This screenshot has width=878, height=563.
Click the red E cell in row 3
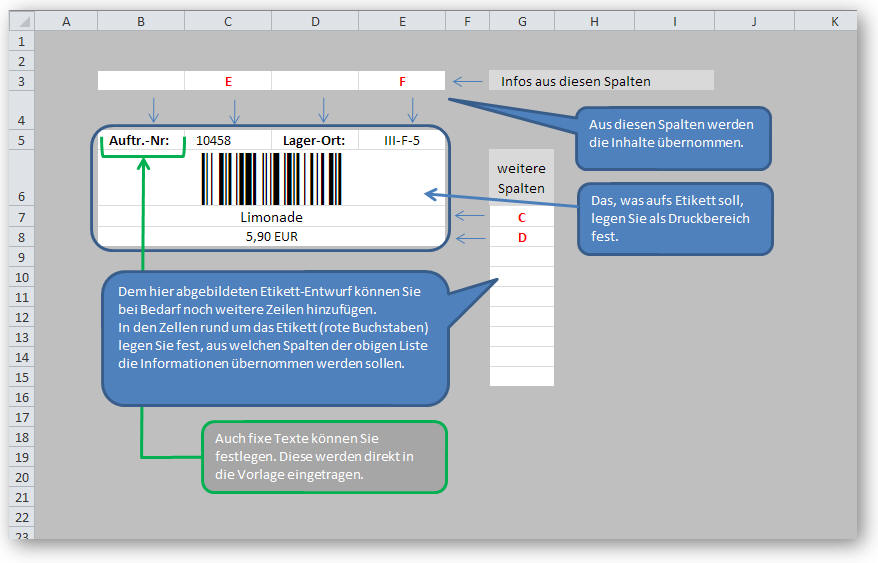coord(228,81)
